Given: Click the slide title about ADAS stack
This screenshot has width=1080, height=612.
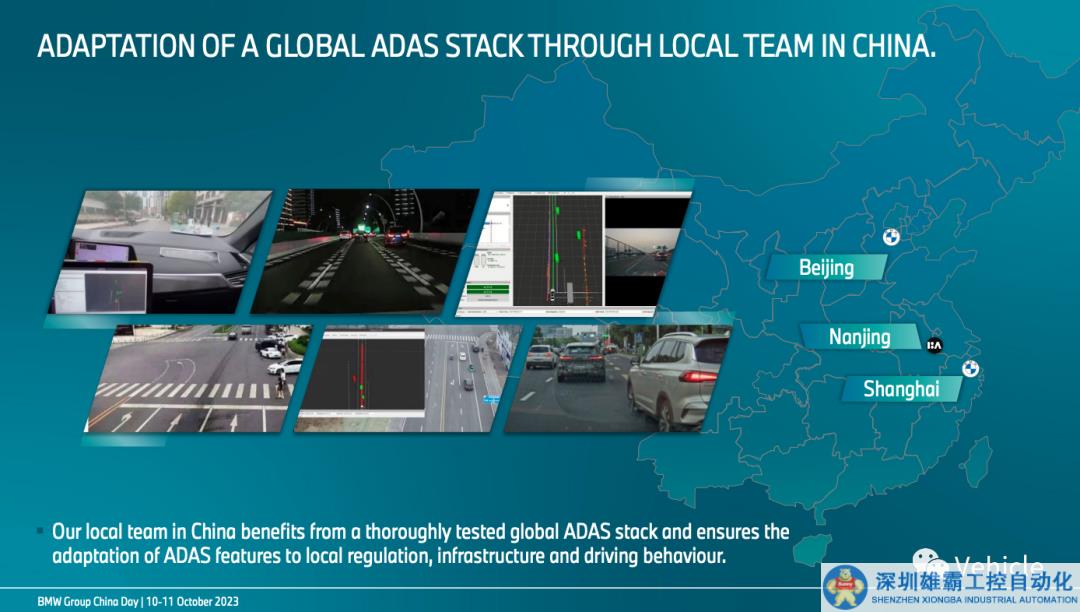Looking at the screenshot, I should (486, 47).
